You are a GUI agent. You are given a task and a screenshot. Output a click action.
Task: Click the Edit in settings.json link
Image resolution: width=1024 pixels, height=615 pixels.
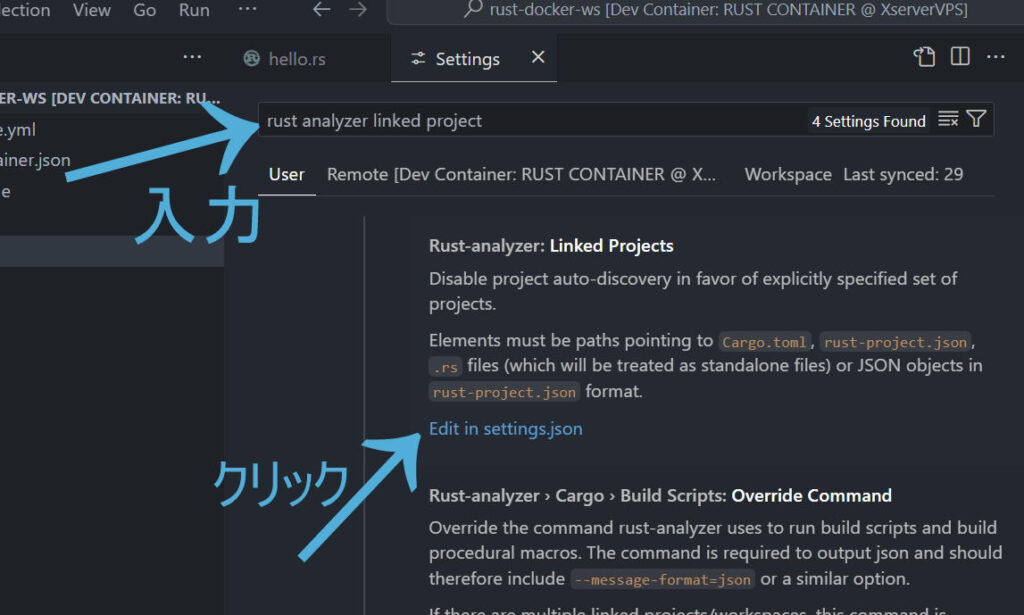tap(505, 428)
